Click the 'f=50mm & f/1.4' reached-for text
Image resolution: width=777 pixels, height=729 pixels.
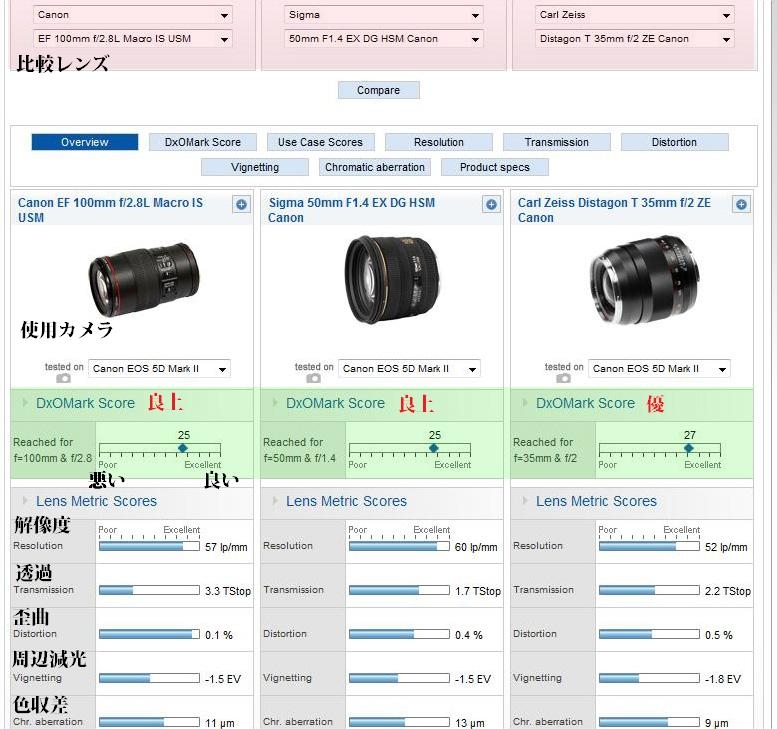(x=299, y=458)
